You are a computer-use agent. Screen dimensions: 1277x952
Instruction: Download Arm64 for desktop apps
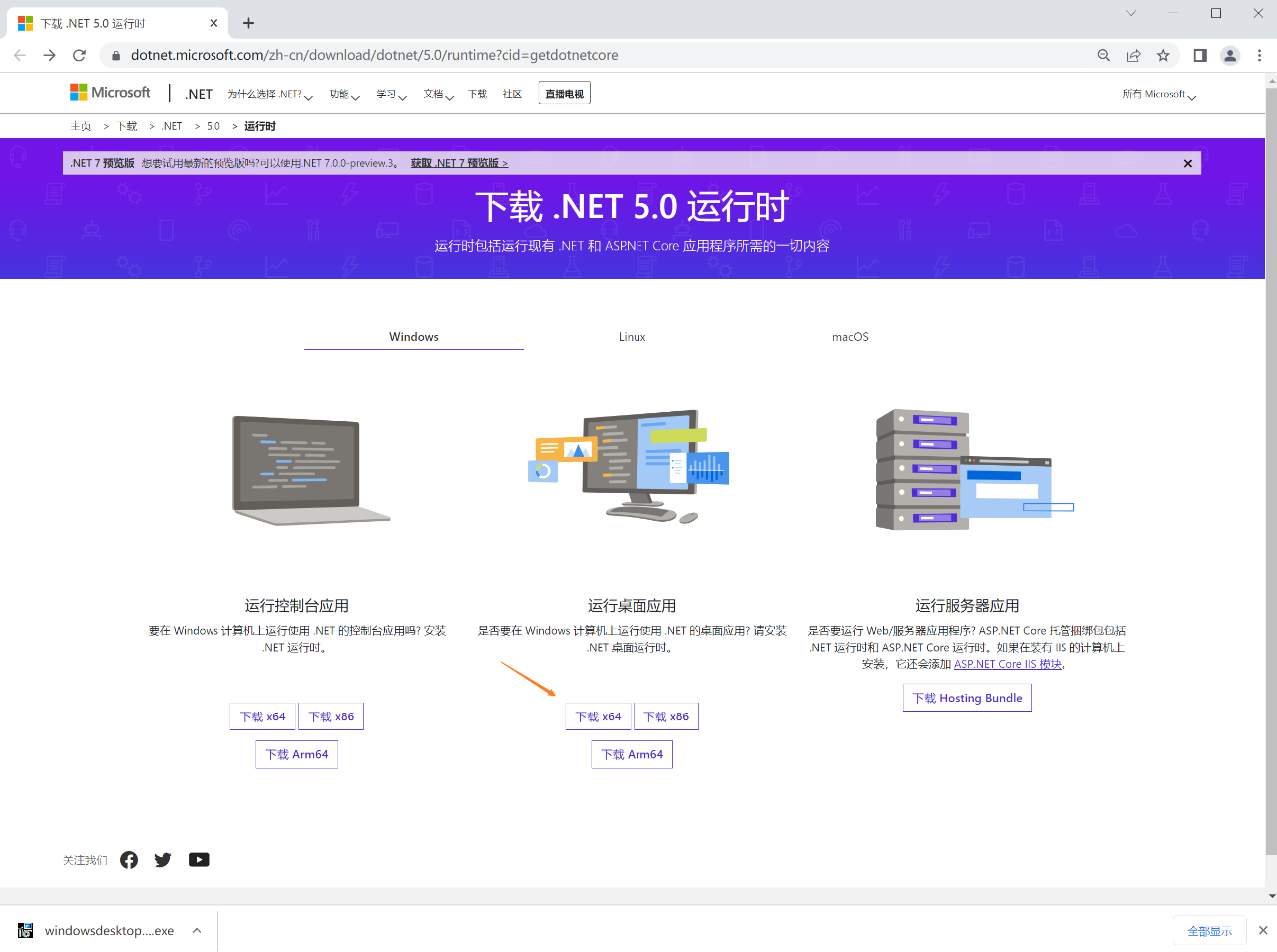(633, 754)
